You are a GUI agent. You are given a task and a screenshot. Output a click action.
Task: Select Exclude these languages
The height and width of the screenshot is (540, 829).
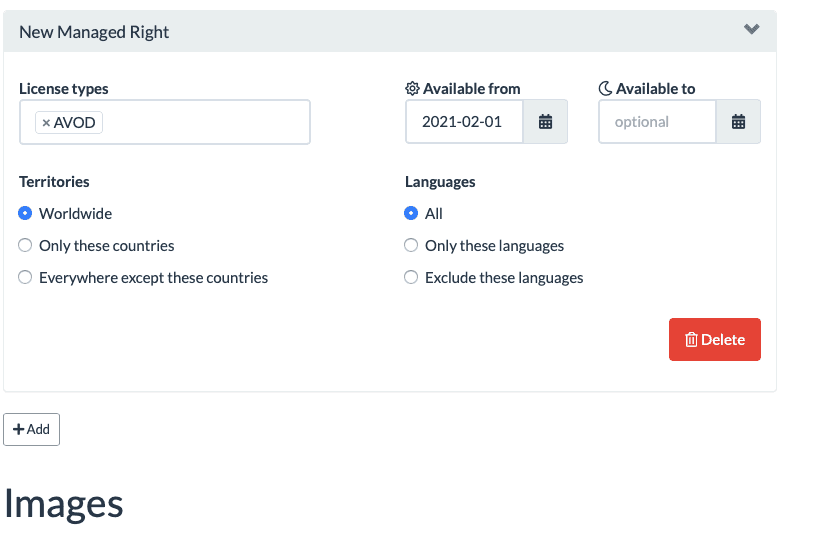pyautogui.click(x=411, y=278)
